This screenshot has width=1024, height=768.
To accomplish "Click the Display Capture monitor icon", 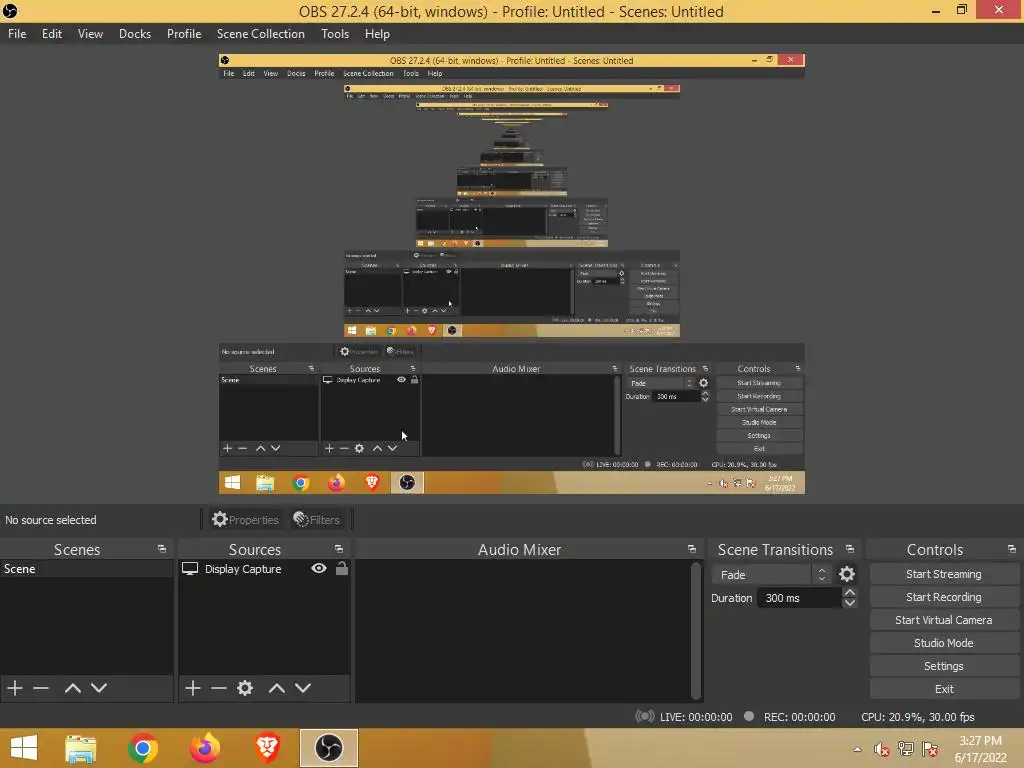I will (190, 569).
